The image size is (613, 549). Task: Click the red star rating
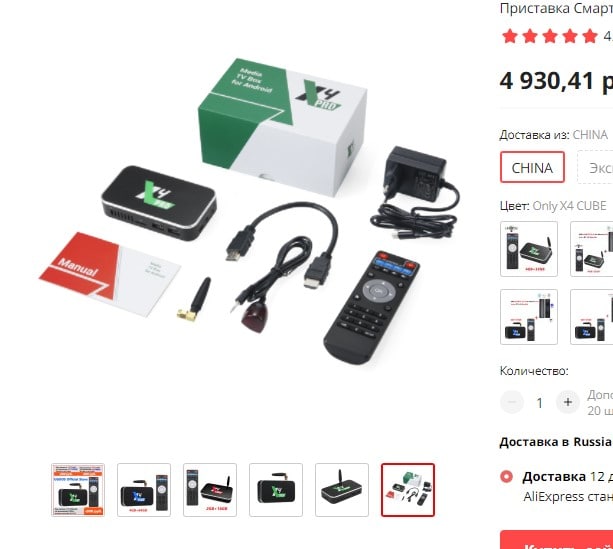pos(550,36)
